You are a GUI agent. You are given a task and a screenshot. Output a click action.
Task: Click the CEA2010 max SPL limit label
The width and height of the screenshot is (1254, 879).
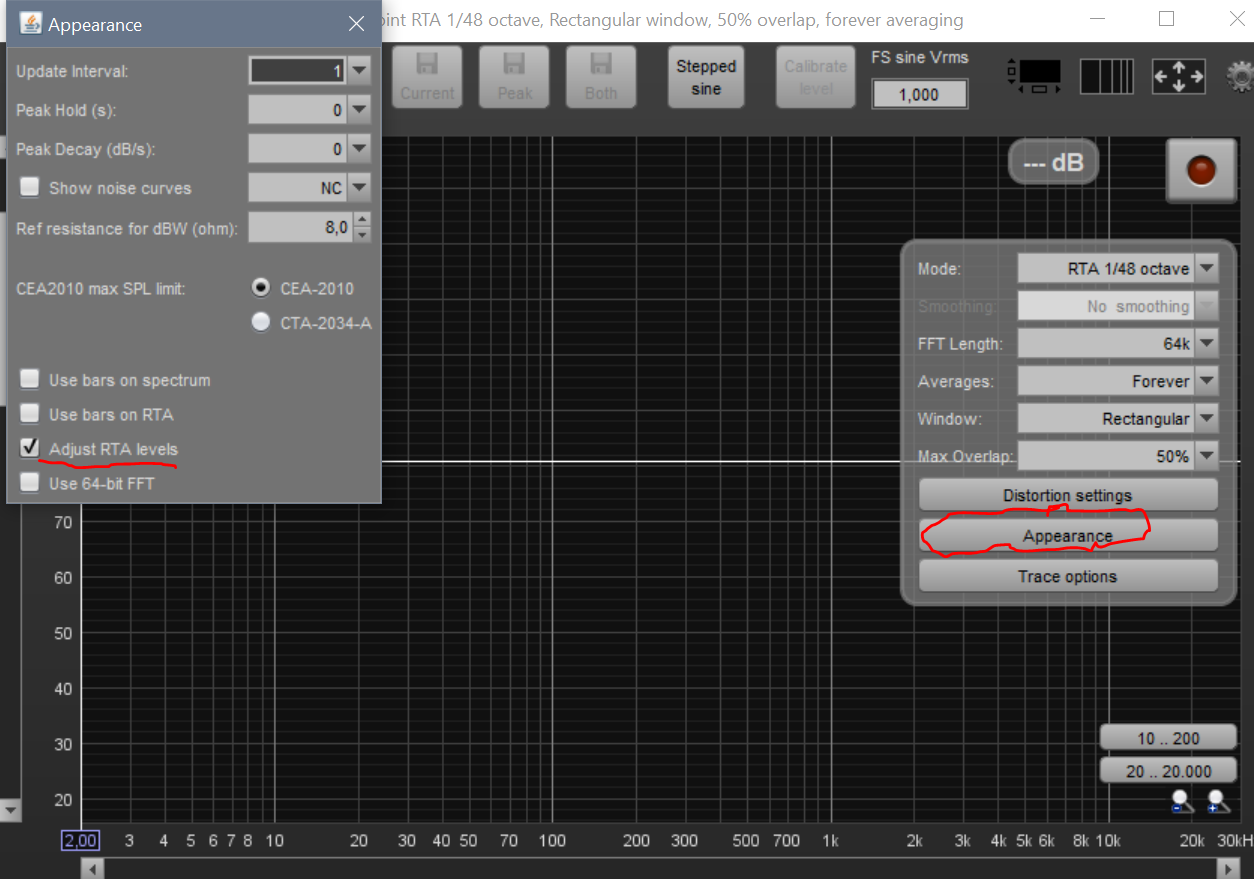point(101,288)
